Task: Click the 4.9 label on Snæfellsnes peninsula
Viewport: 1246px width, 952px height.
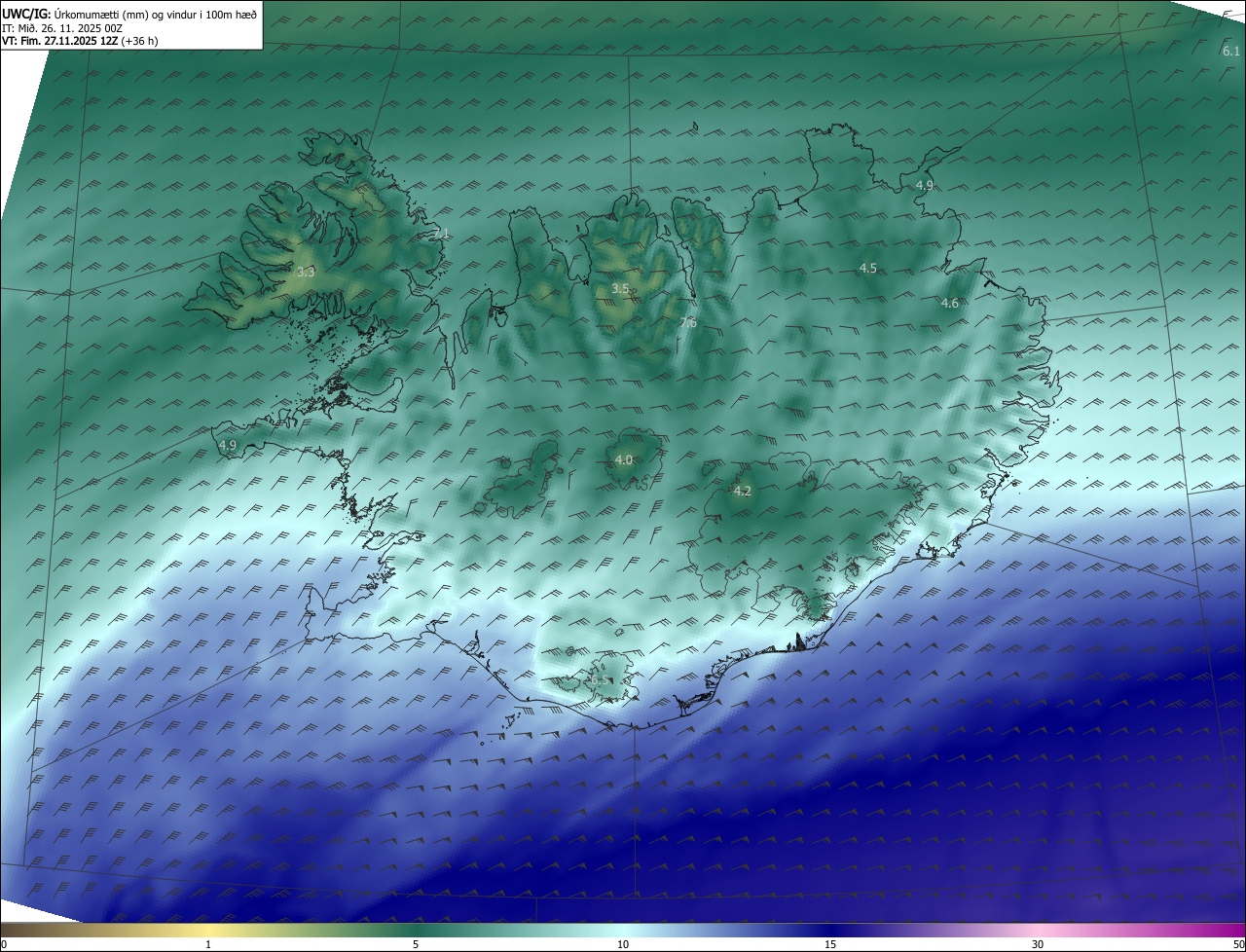Action: (x=228, y=445)
